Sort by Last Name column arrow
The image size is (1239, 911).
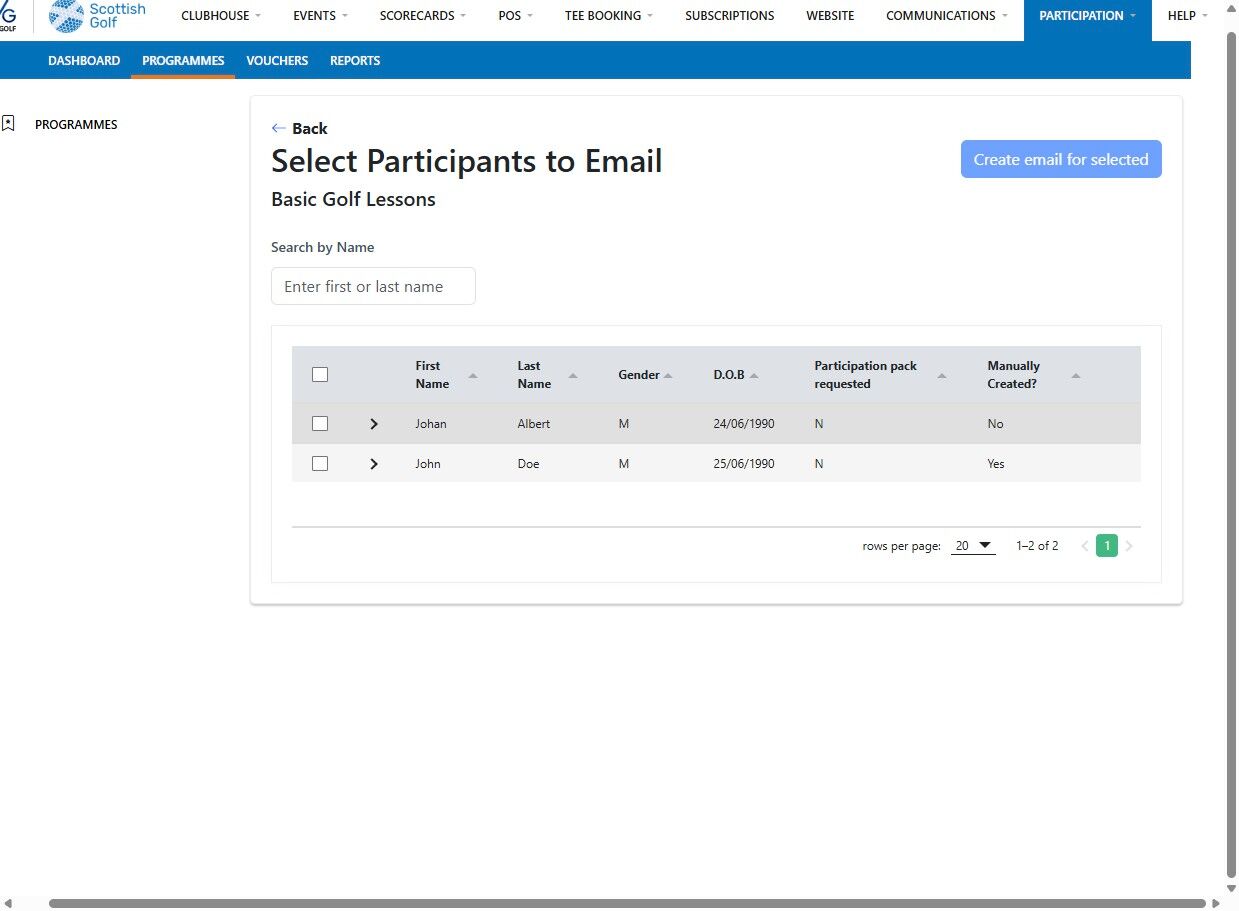[573, 375]
